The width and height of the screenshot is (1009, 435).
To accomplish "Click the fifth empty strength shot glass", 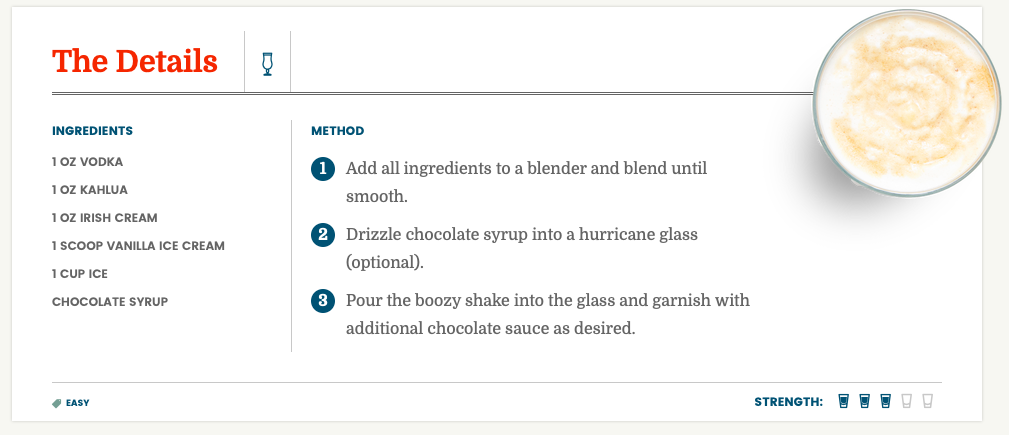I will (927, 402).
